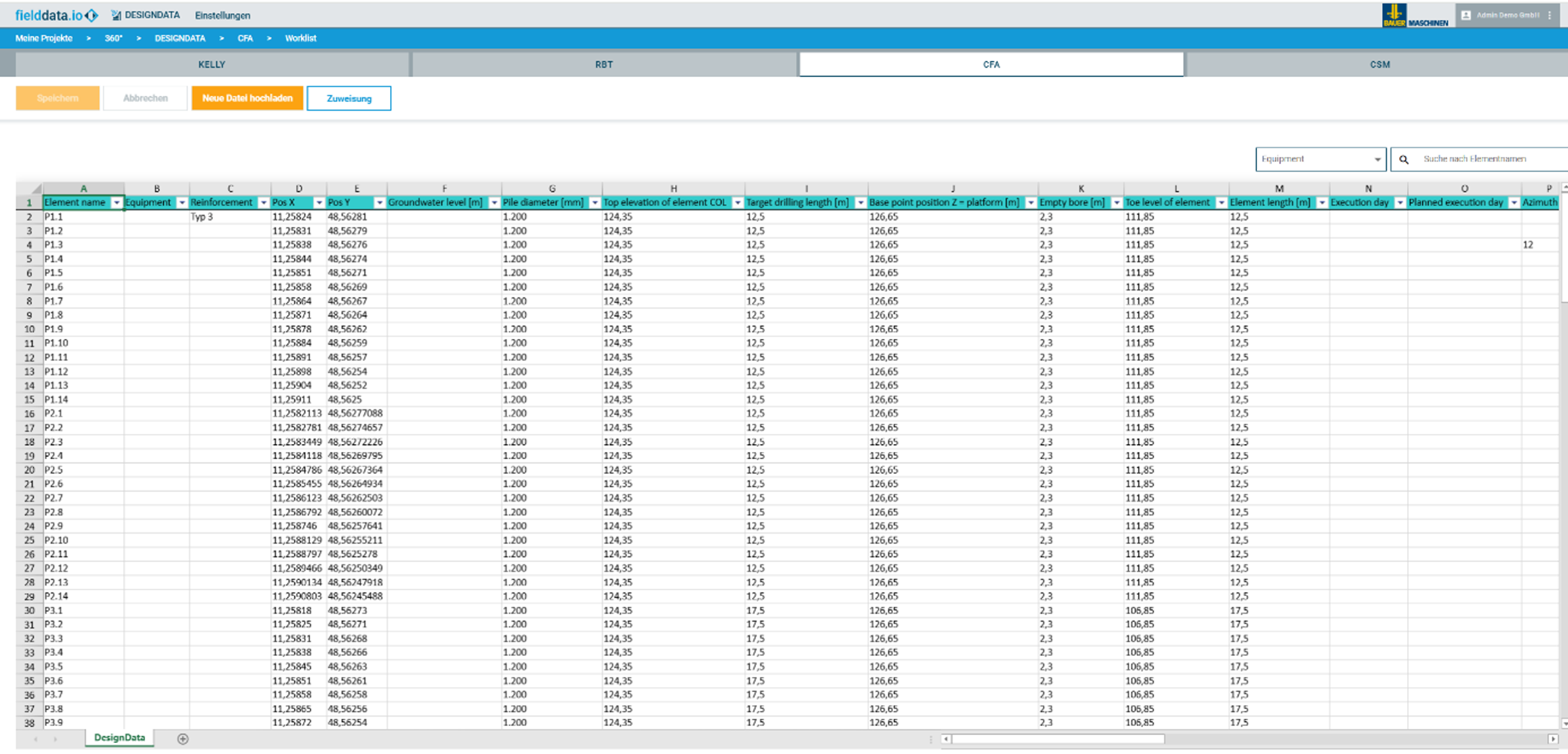Viewport: 1568px width, 754px height.
Task: Open Pos Y column filter arrow
Action: tap(379, 203)
